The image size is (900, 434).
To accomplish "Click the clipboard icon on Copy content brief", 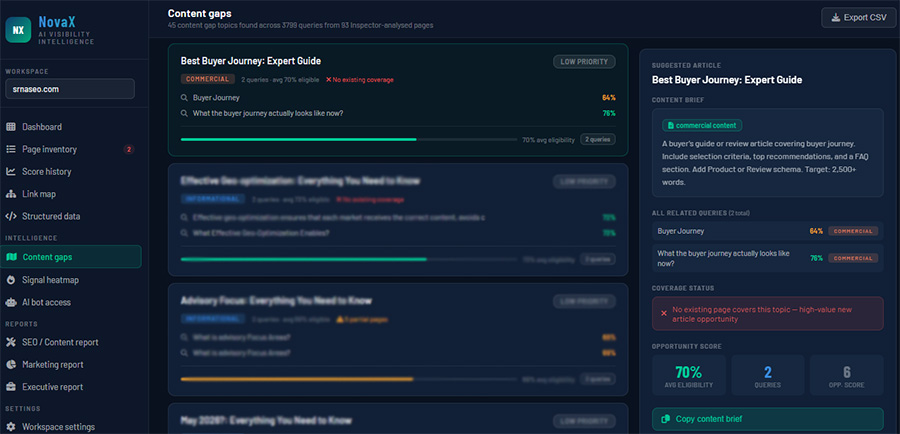I will click(666, 419).
